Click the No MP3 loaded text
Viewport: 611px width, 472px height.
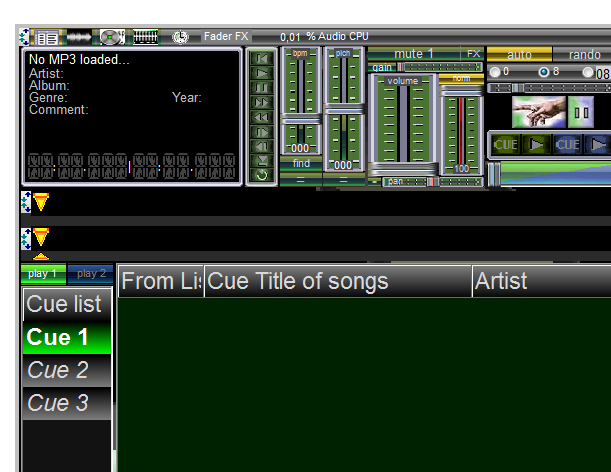pyautogui.click(x=79, y=60)
